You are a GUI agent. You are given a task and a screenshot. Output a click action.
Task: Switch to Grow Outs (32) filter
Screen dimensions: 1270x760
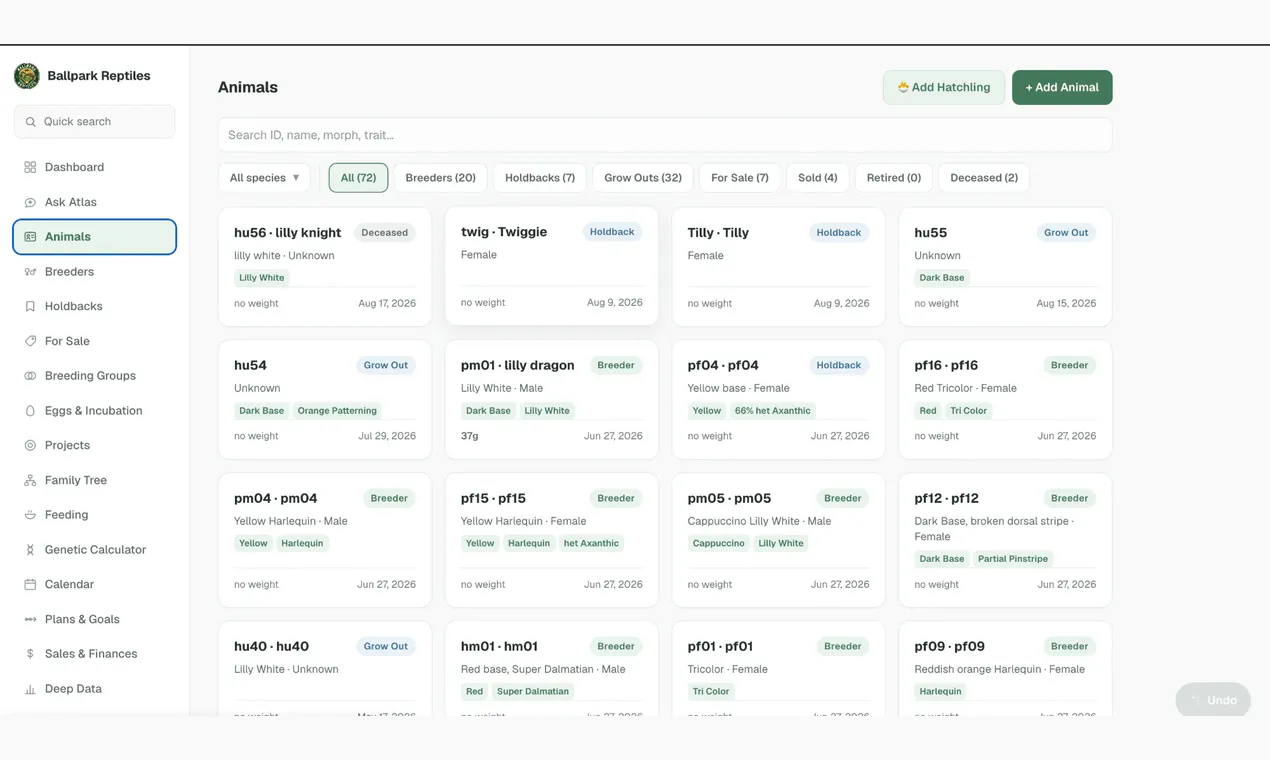(x=643, y=178)
